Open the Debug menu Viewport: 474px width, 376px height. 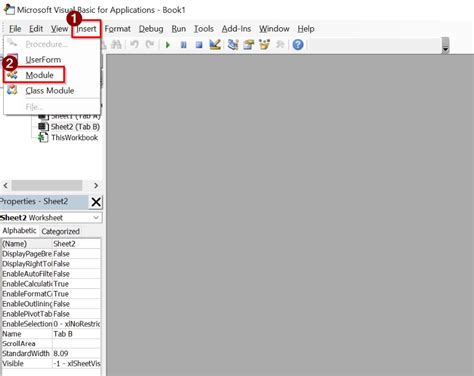coord(151,29)
